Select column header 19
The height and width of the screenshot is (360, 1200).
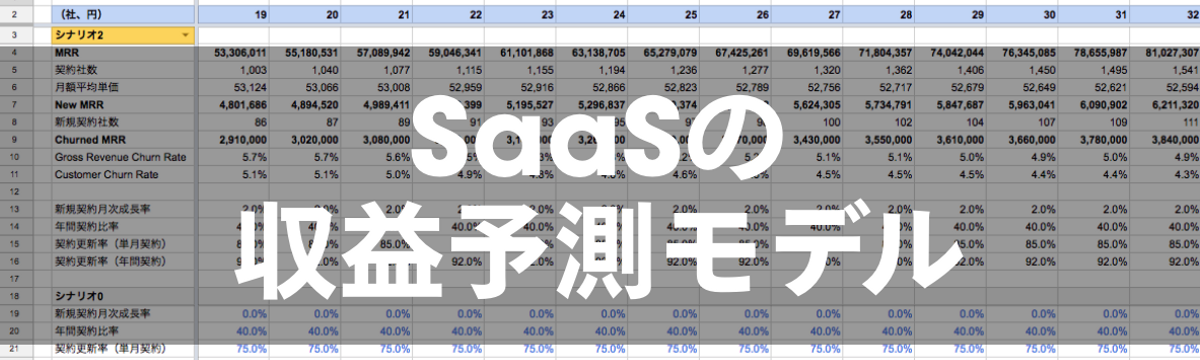point(232,15)
